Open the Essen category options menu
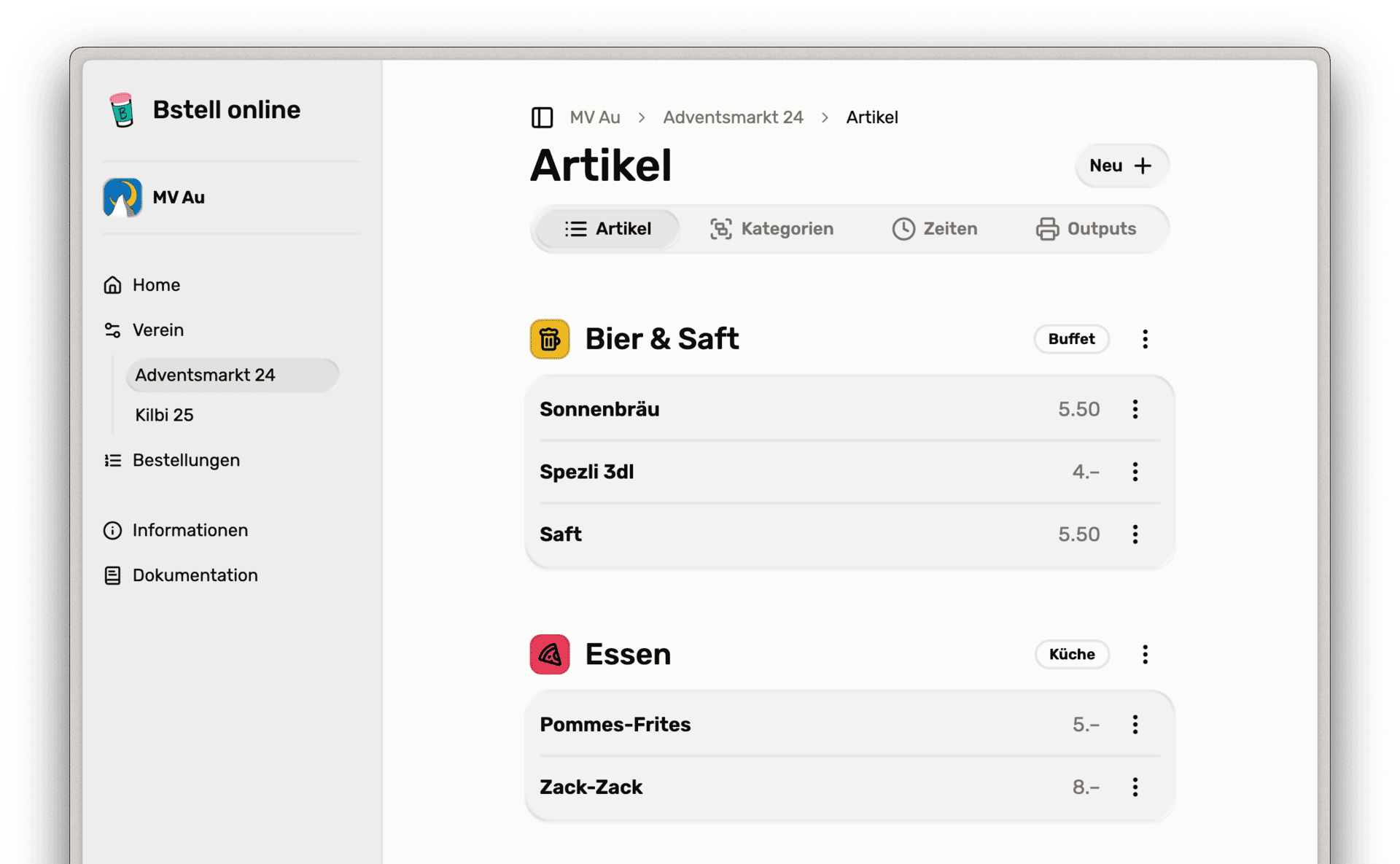 point(1145,654)
